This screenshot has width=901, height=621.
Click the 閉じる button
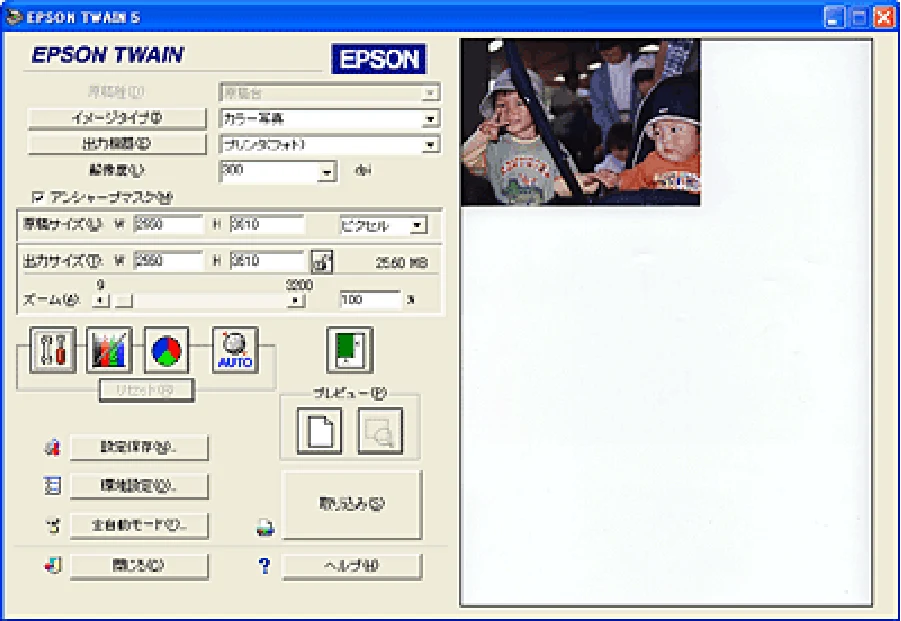point(139,566)
